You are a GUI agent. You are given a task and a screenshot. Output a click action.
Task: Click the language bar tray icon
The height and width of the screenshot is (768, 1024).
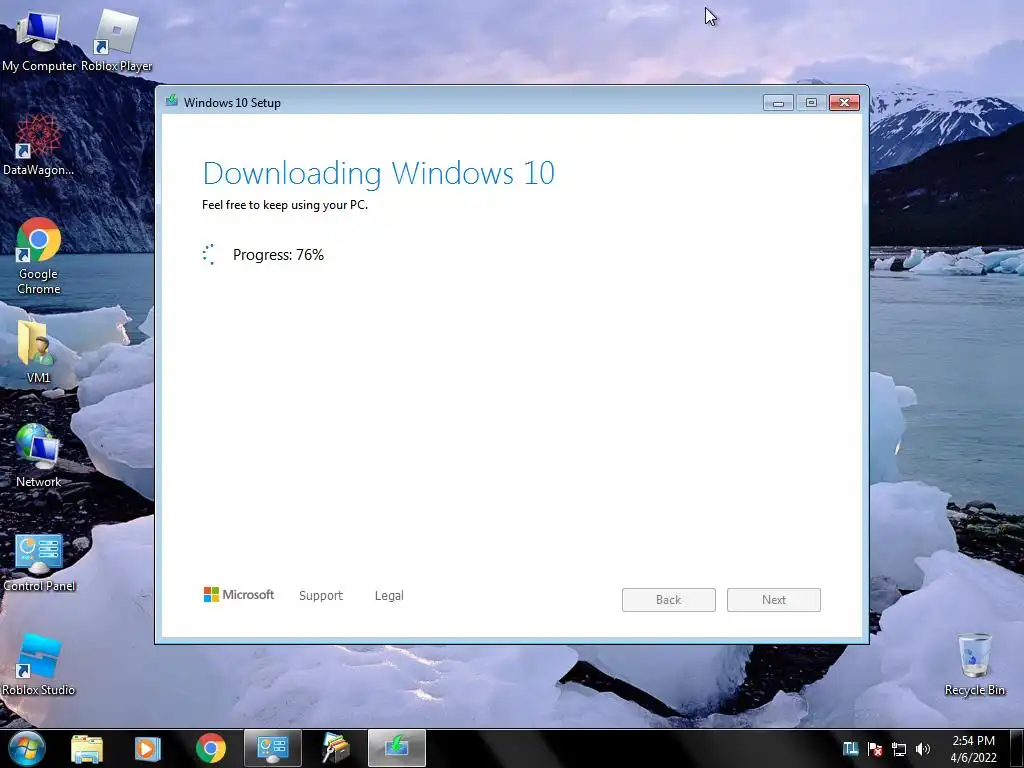click(850, 749)
